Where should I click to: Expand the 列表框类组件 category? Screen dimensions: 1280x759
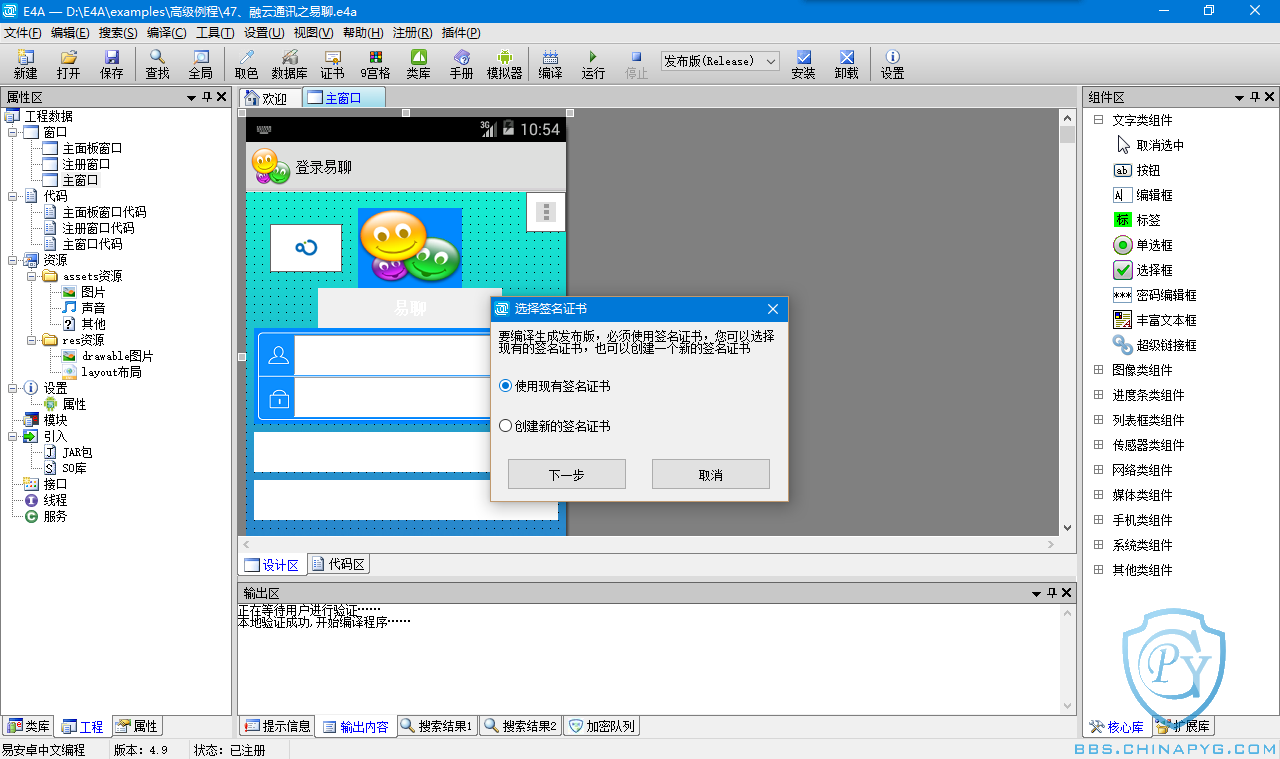coord(1098,420)
